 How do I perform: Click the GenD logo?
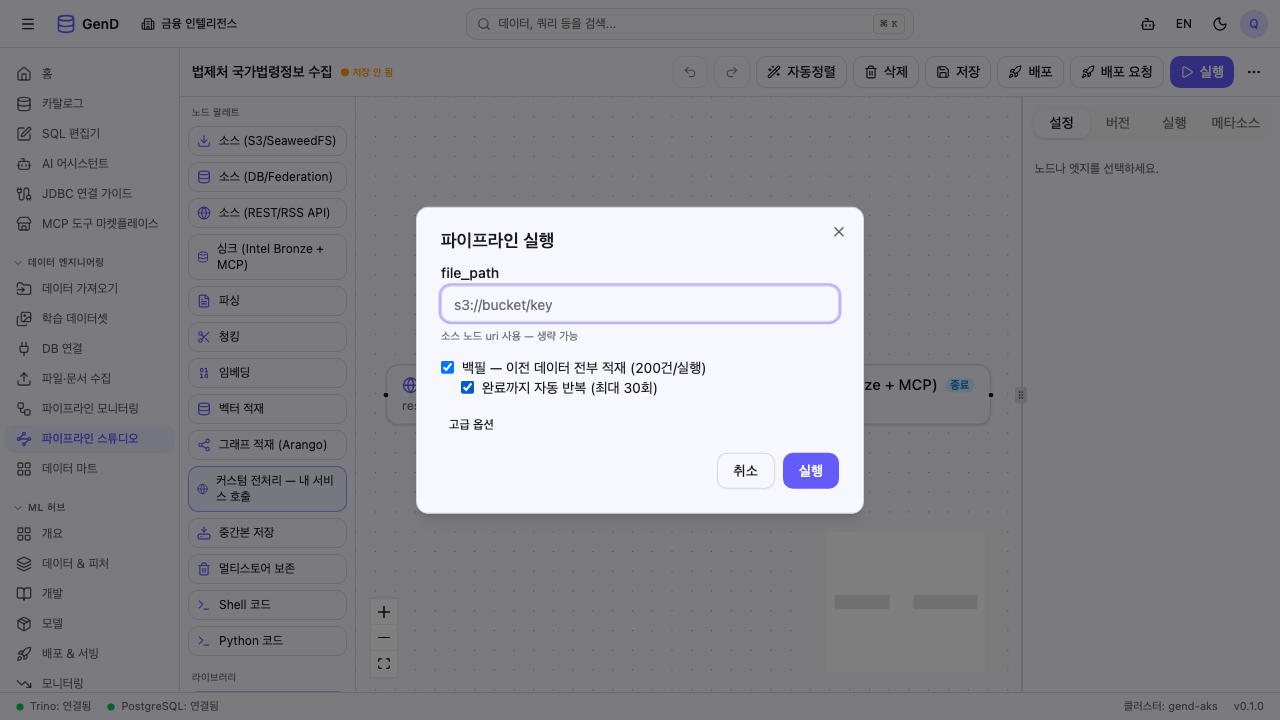(88, 24)
